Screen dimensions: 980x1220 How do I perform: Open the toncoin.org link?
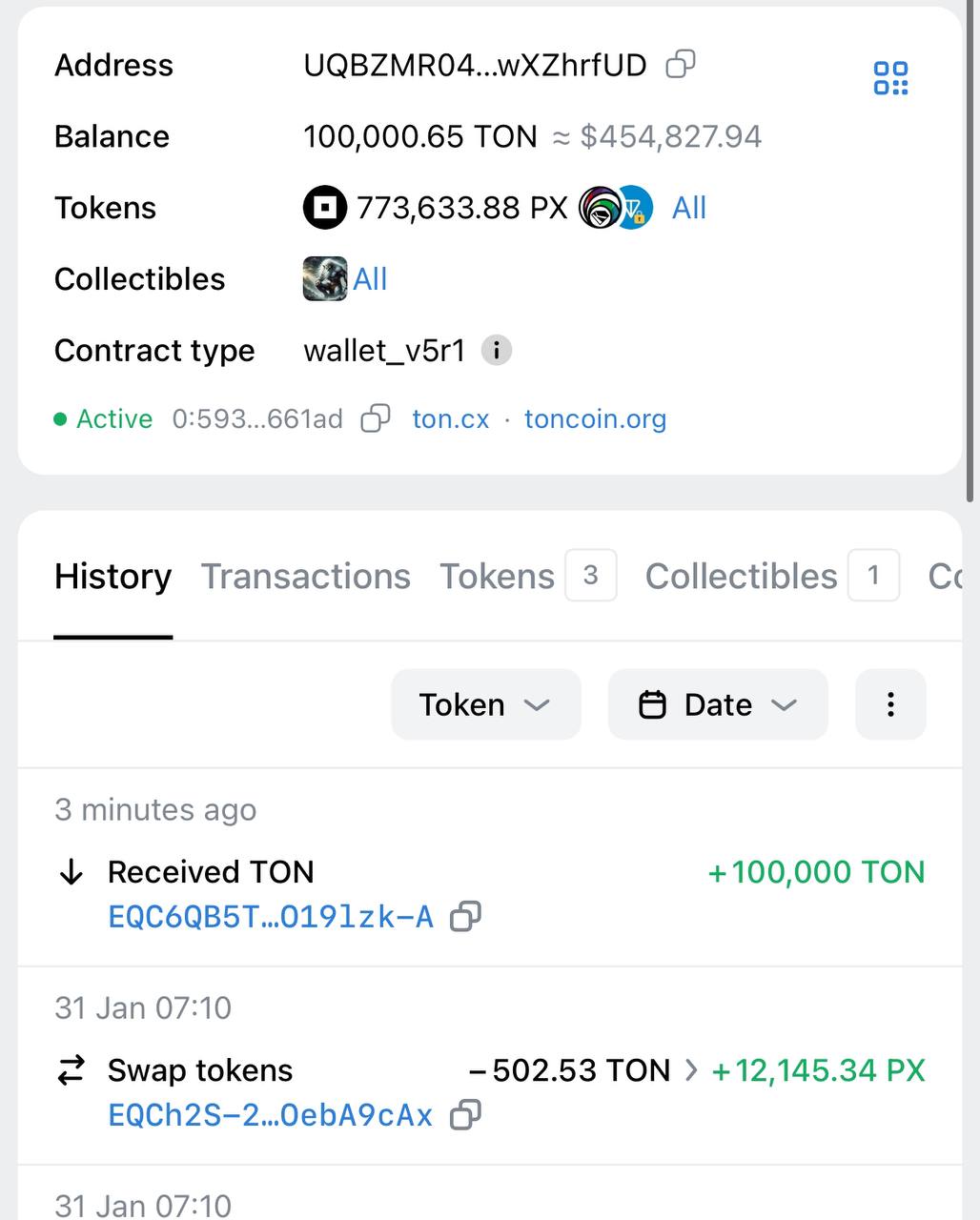point(595,418)
